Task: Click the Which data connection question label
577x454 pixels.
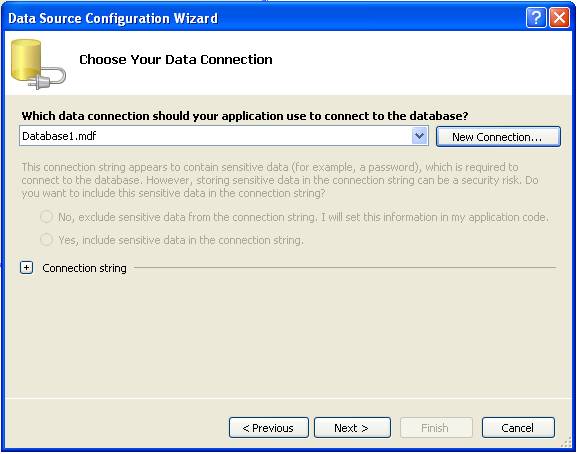Action: point(245,116)
